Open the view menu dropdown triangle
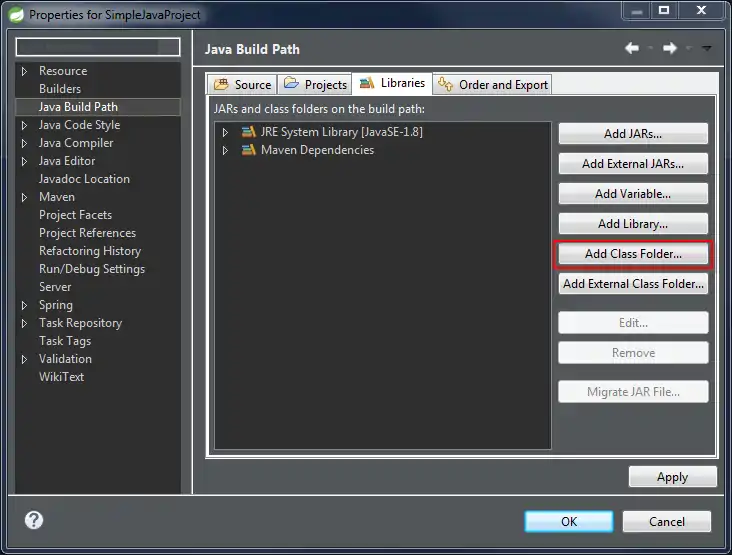This screenshot has width=732, height=555. (706, 48)
